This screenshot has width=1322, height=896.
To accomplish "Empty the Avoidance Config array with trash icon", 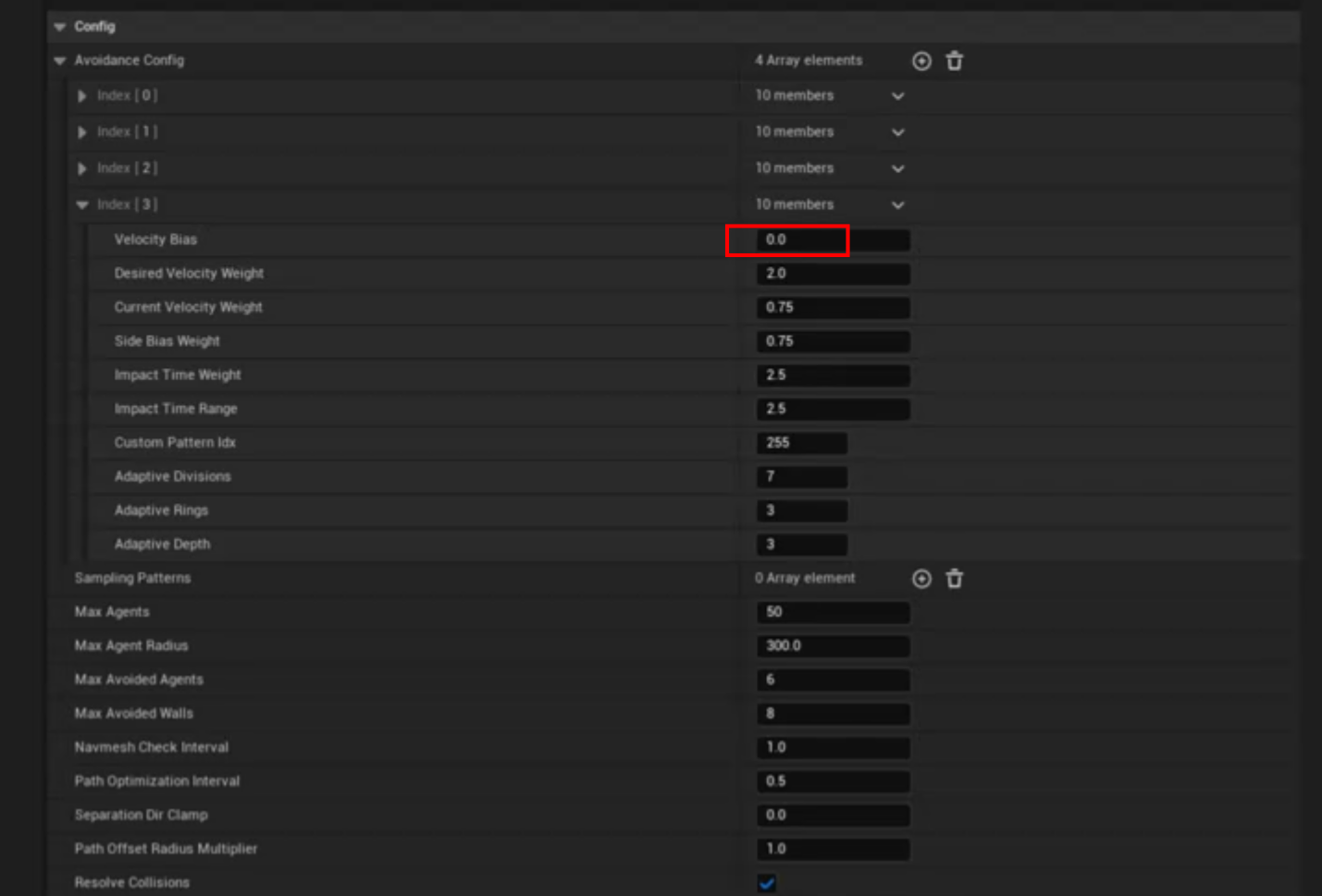I will [x=955, y=61].
